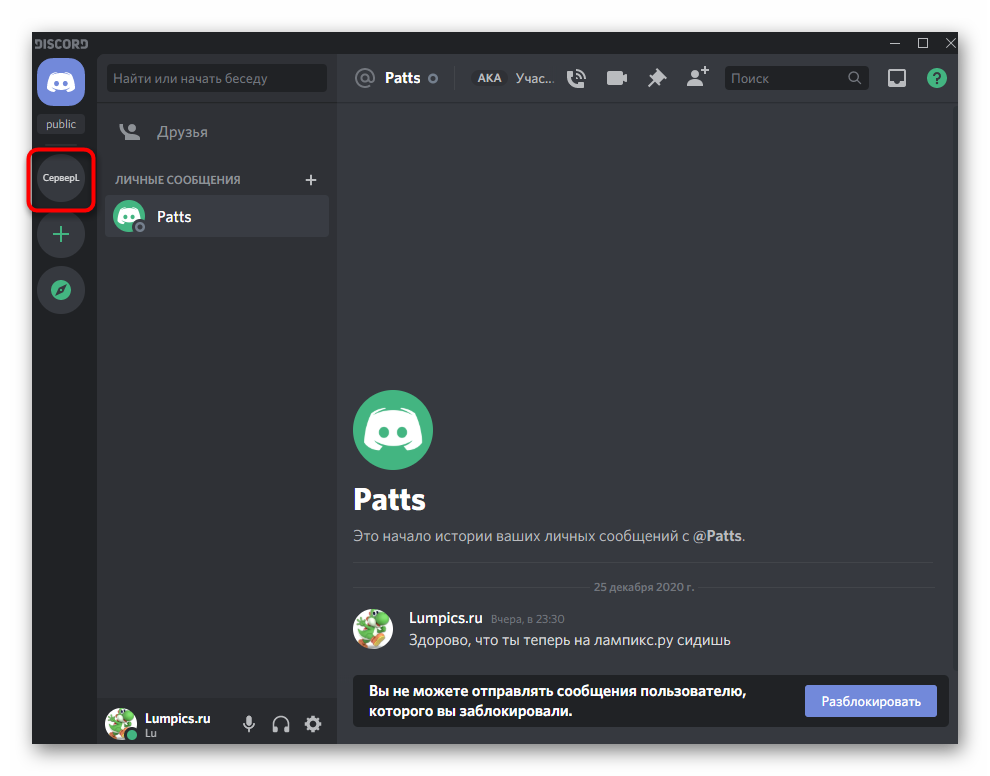The height and width of the screenshot is (776, 990).
Task: Click the Найти или начать беседу field
Action: (217, 78)
